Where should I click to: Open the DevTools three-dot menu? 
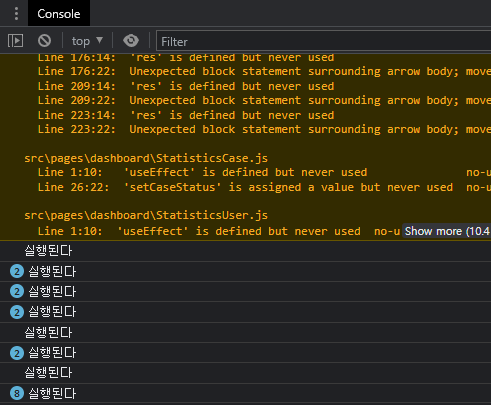[16, 13]
